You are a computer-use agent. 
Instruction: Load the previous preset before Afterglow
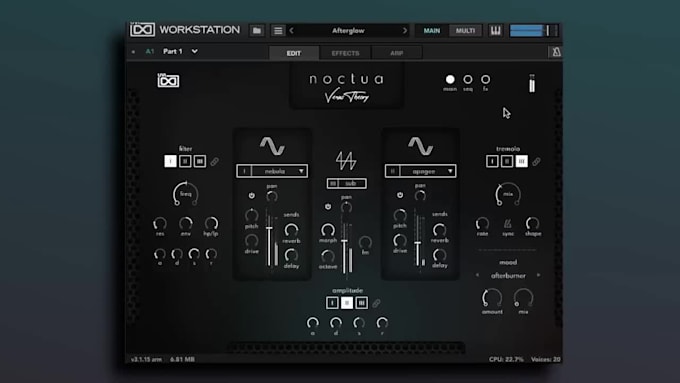click(x=291, y=30)
